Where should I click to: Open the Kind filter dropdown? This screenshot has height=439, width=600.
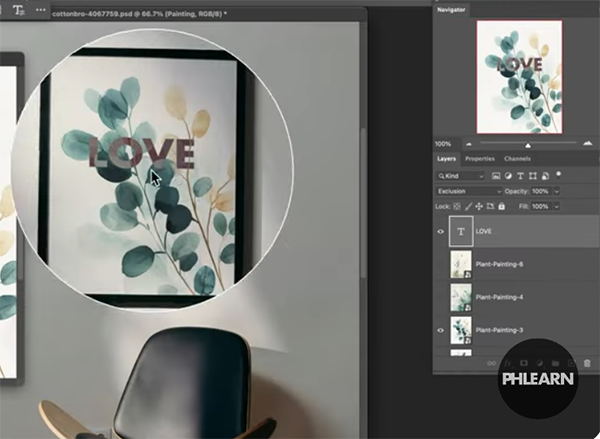(460, 176)
